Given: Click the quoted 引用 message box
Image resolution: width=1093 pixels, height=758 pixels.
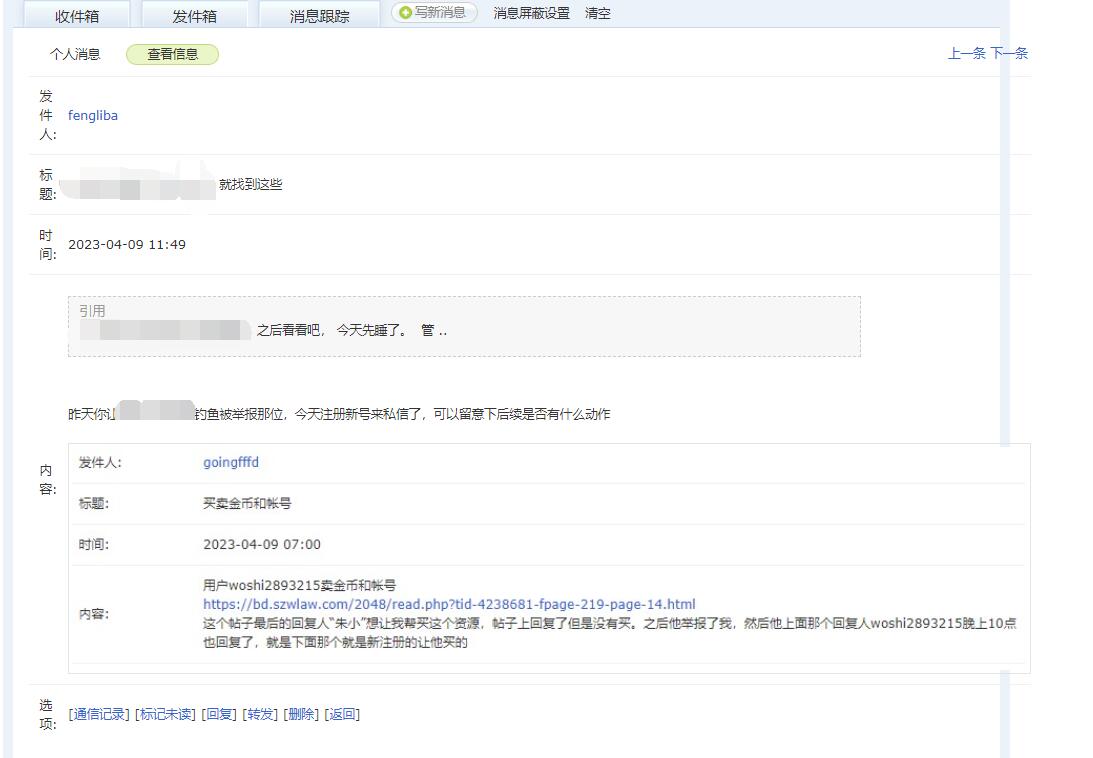Looking at the screenshot, I should pyautogui.click(x=464, y=326).
